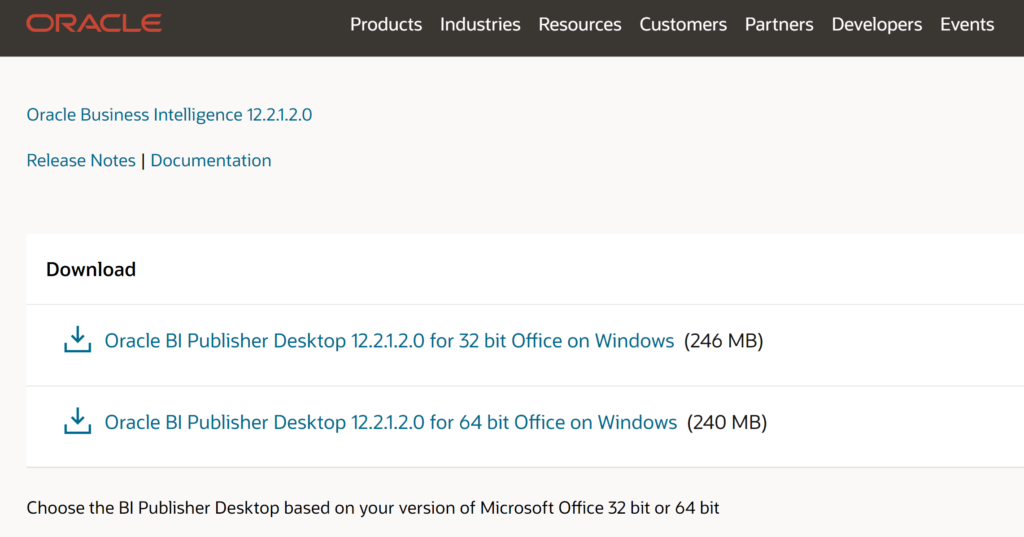This screenshot has width=1024, height=537.
Task: Open the Release Notes link
Action: click(x=81, y=161)
